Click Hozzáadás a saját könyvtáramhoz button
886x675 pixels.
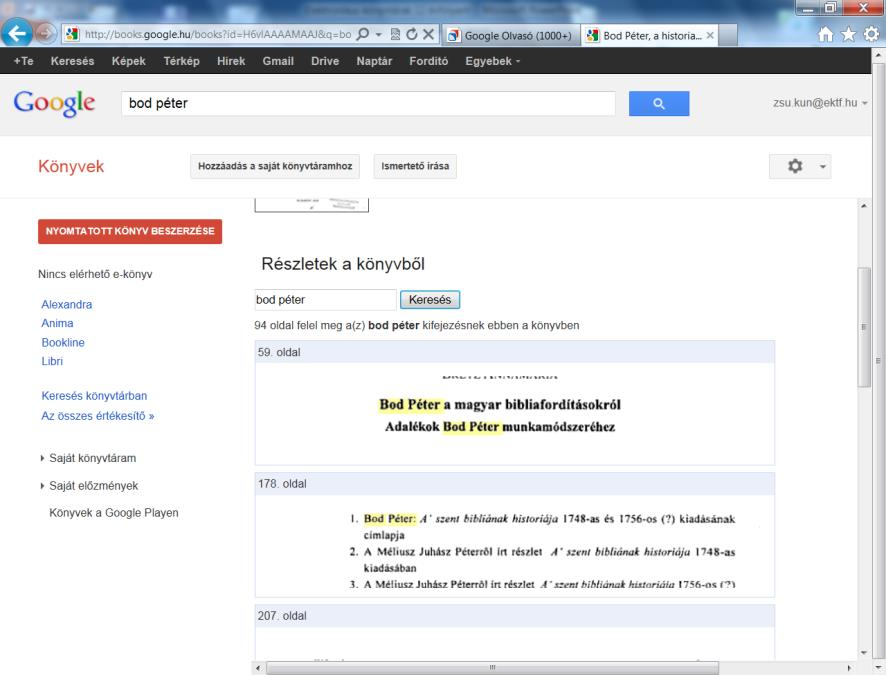(275, 166)
